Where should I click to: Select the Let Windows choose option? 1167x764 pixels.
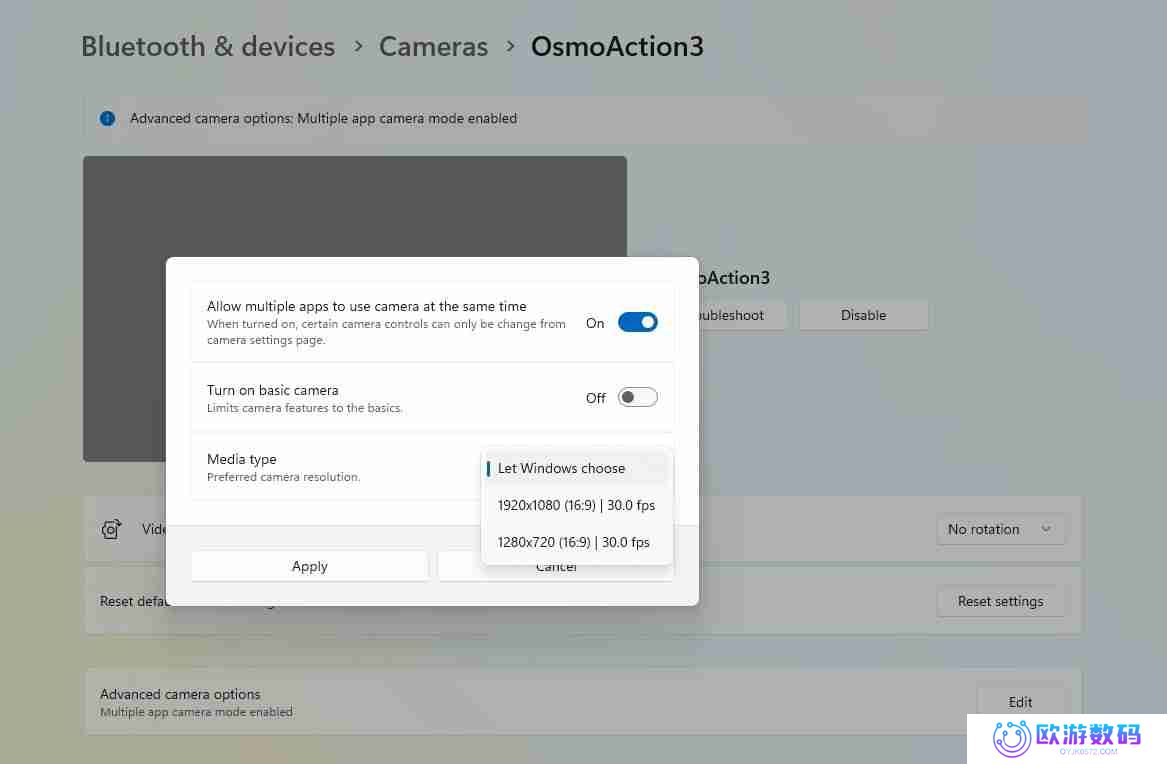click(x=561, y=468)
